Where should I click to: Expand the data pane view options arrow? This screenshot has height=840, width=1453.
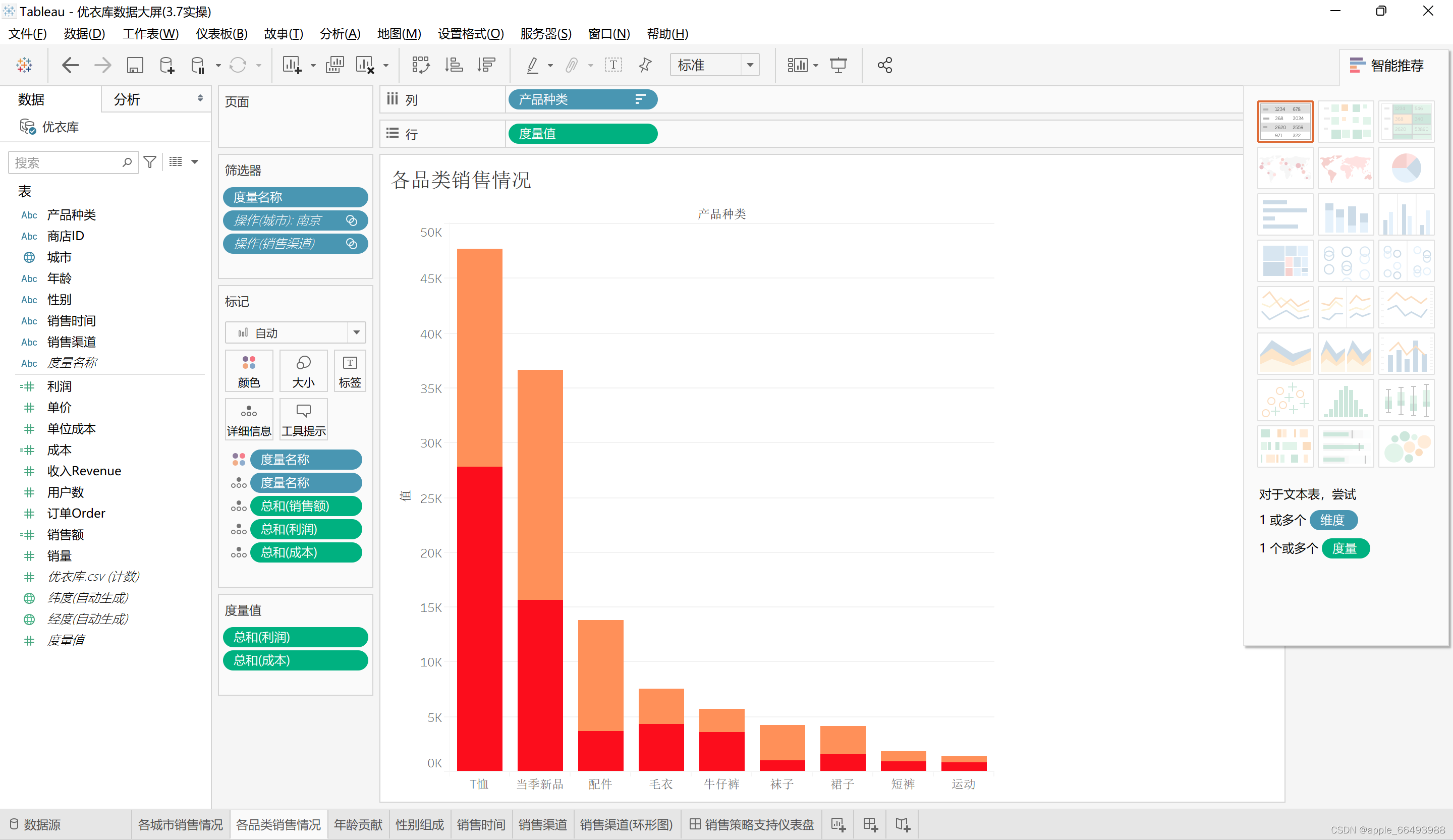(x=195, y=162)
